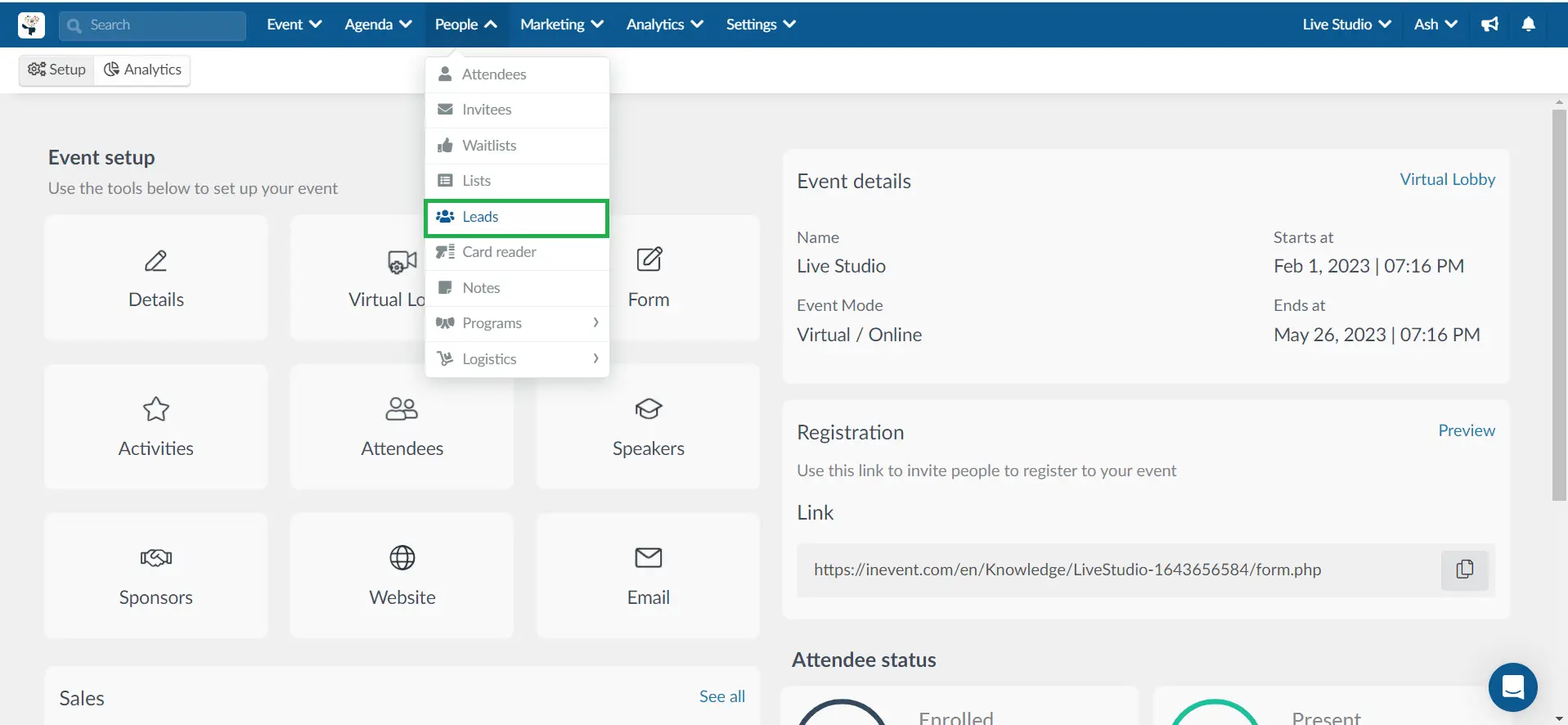The height and width of the screenshot is (725, 1568).
Task: Expand the Settings dropdown menu
Action: [761, 25]
